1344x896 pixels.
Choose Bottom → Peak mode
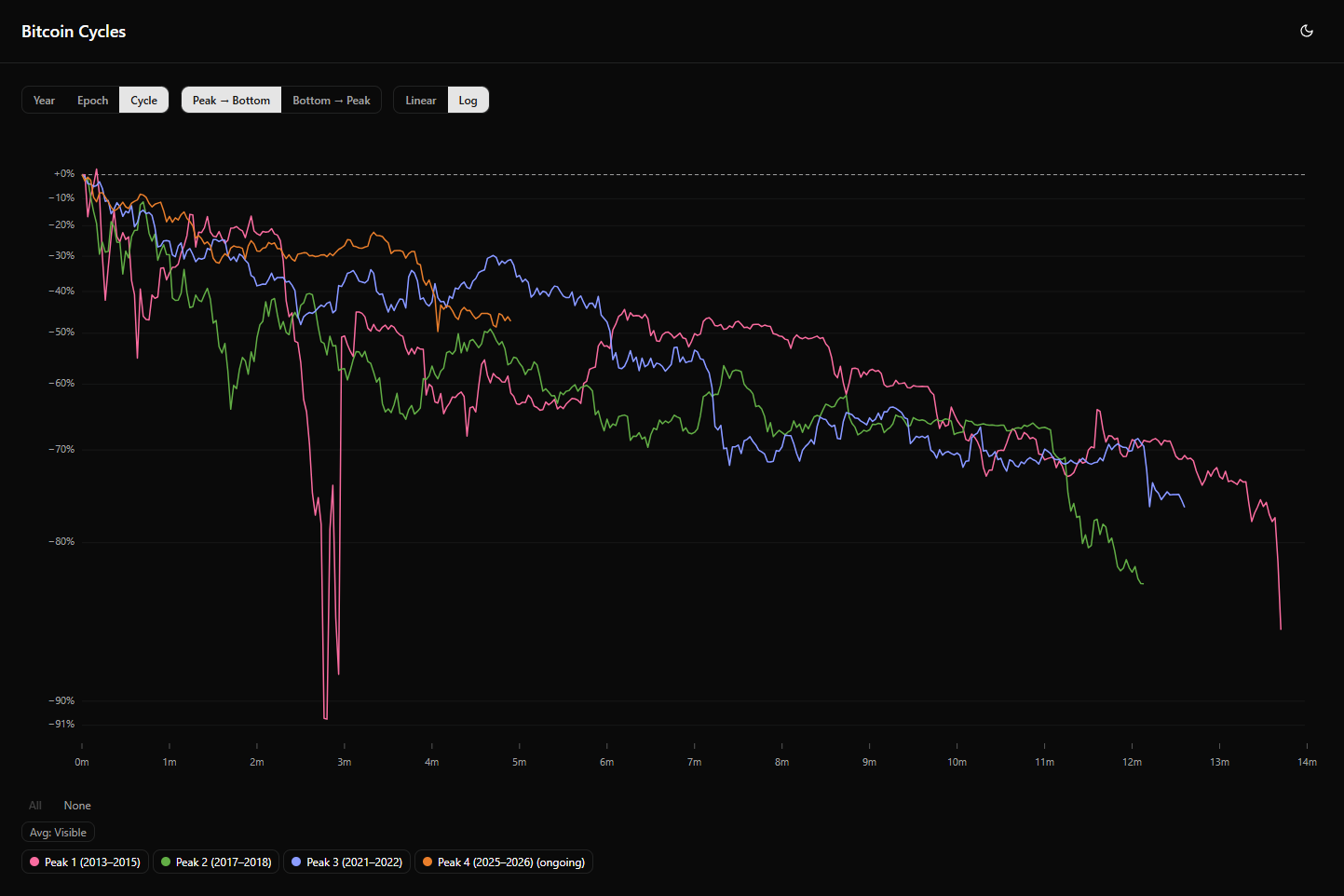click(332, 101)
